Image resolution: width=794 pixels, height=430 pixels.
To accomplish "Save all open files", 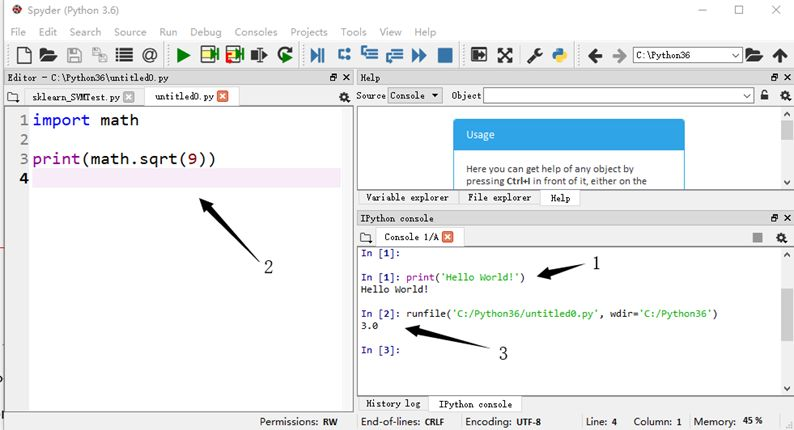I will point(99,55).
